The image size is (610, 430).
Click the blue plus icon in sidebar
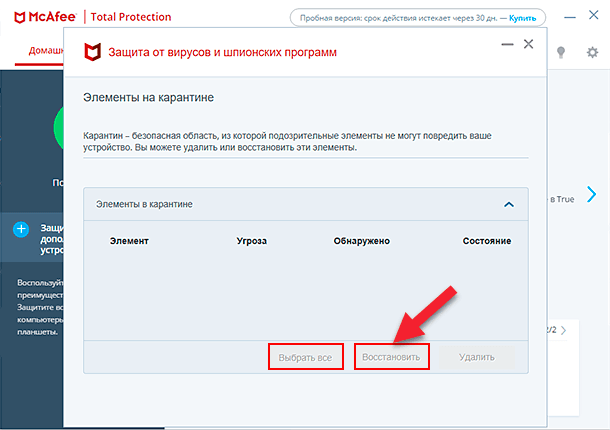point(21,229)
